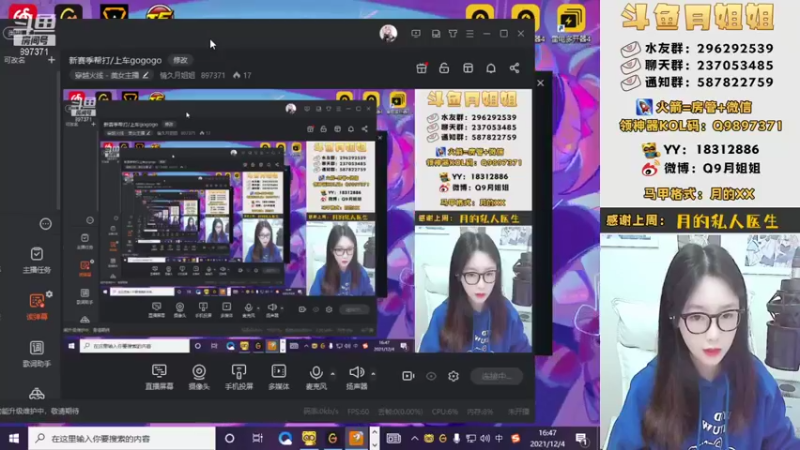Image resolution: width=800 pixels, height=450 pixels.
Task: Add a new scene with the plus
Action: tap(51, 60)
